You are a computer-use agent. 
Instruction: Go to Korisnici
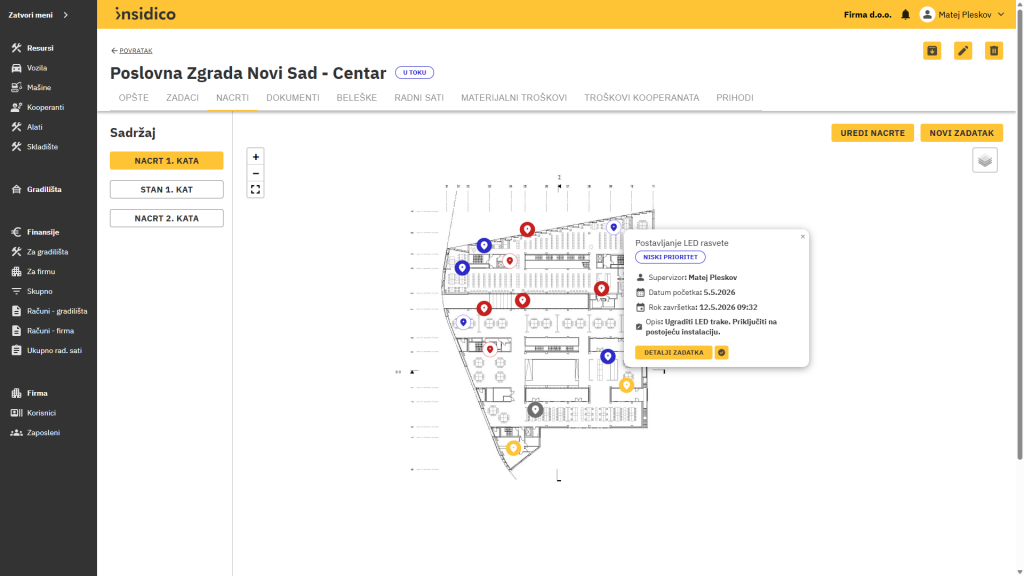pos(41,413)
